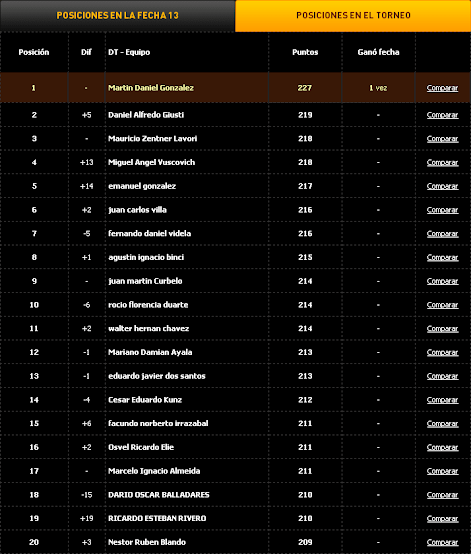Click the 227 points value
The height and width of the screenshot is (554, 471).
[305, 88]
